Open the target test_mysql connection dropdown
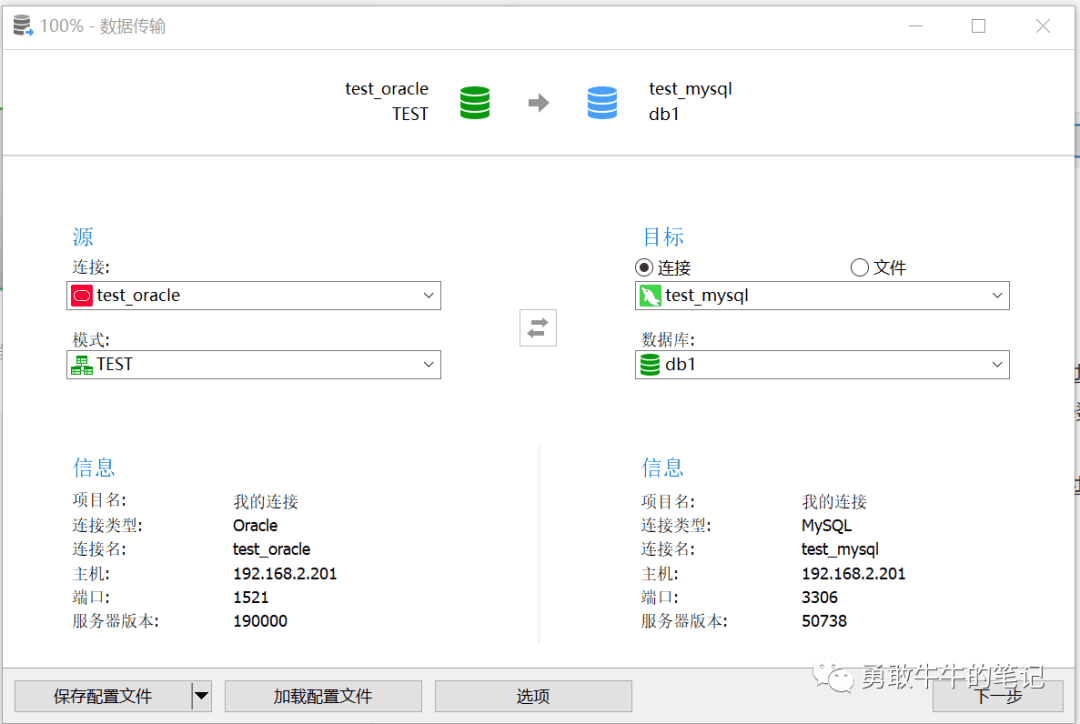The image size is (1080, 724). 997,296
